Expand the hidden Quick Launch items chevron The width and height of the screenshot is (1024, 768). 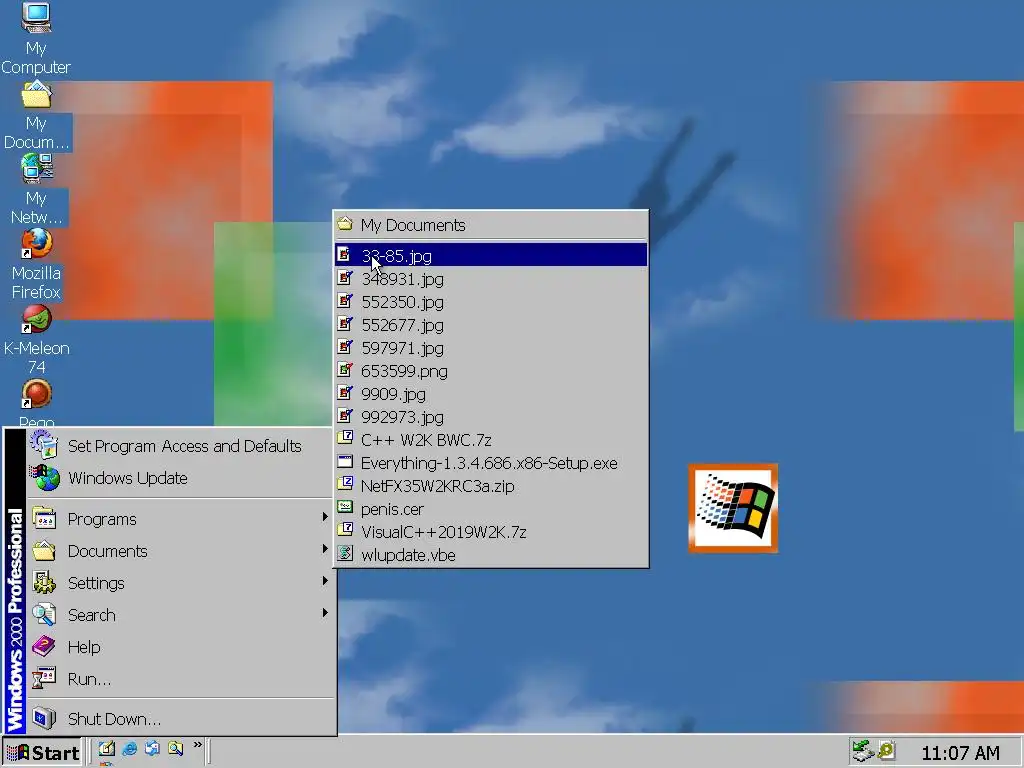coord(198,745)
